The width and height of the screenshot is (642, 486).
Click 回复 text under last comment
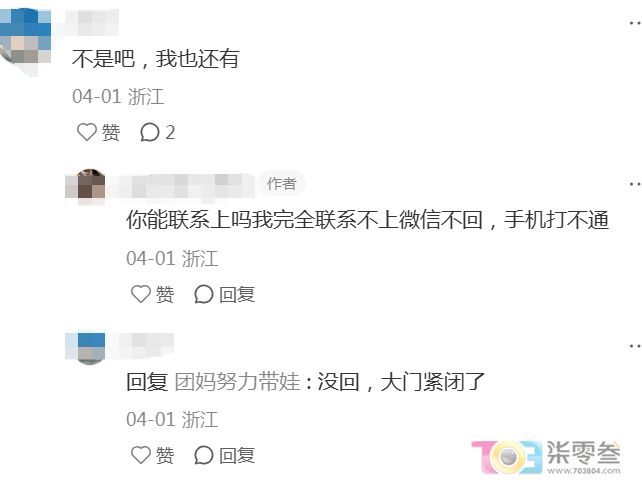coord(237,455)
